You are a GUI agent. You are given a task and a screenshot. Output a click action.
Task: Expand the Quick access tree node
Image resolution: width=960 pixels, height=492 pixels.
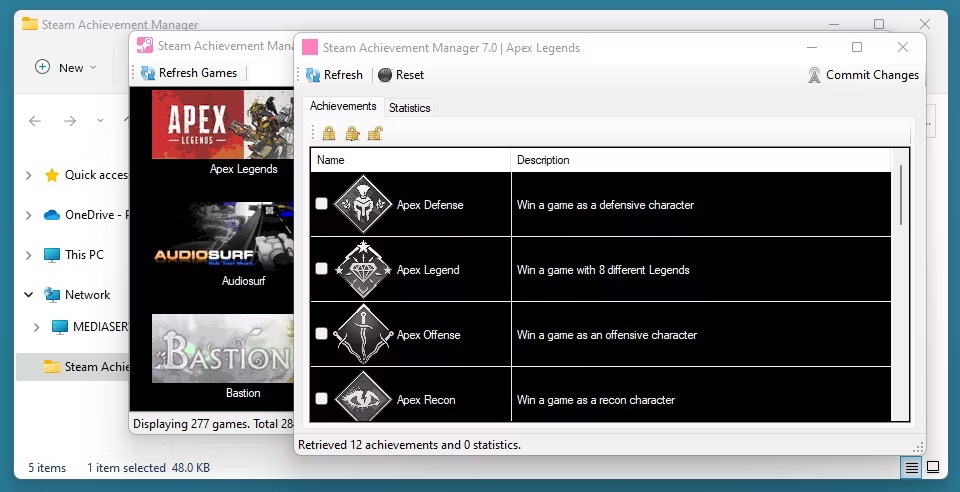(28, 175)
